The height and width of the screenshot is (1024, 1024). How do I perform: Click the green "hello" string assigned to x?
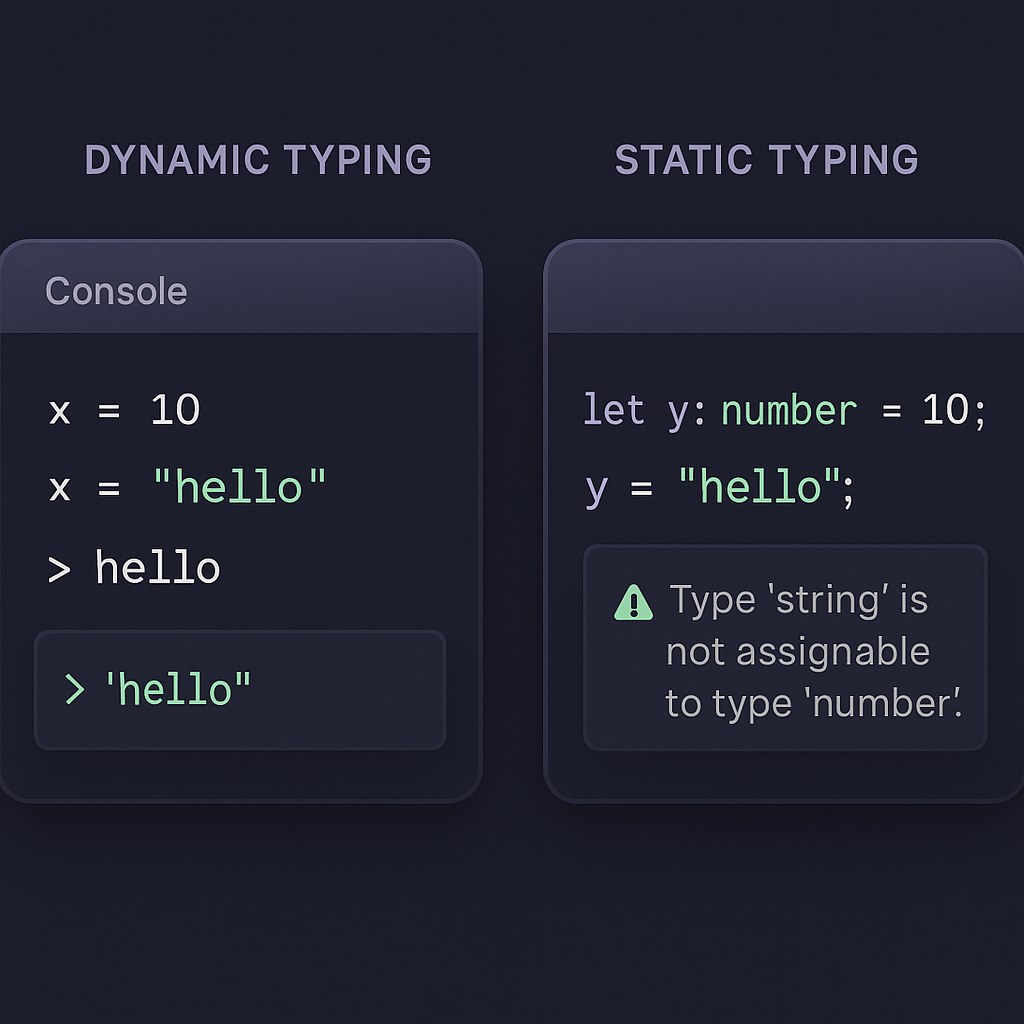point(240,488)
